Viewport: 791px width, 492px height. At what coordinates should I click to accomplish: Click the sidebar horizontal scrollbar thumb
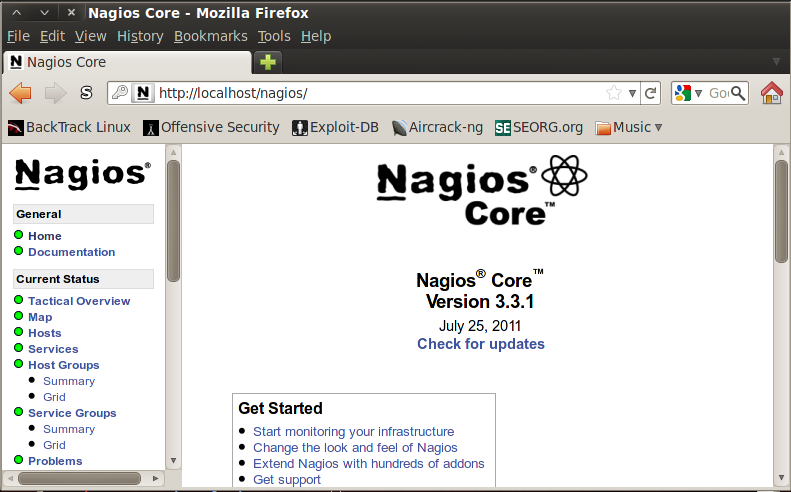[x=80, y=478]
